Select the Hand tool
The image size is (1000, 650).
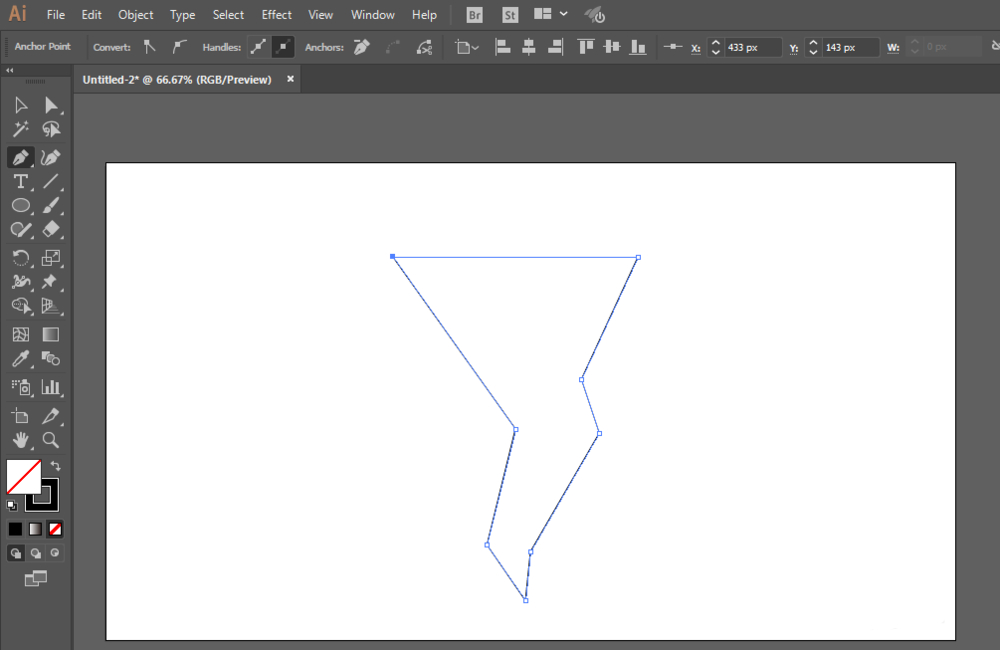pyautogui.click(x=20, y=440)
